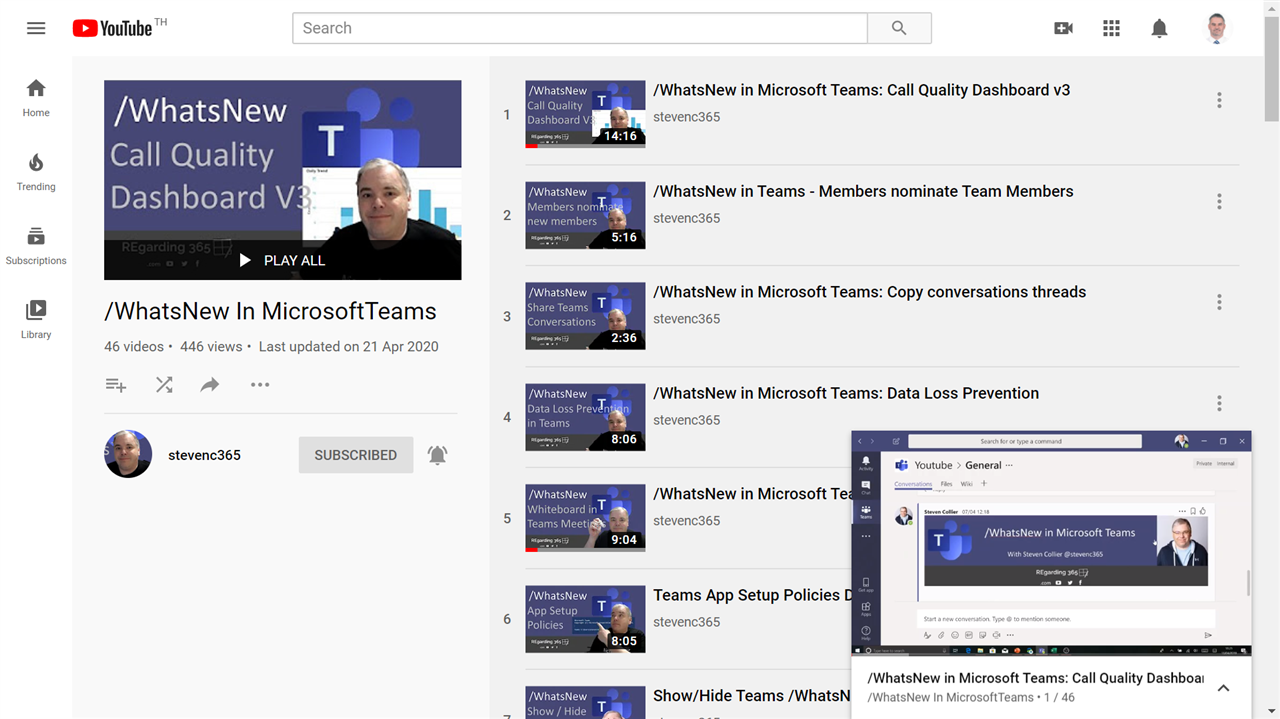Open the Create video camera icon

click(x=1064, y=28)
